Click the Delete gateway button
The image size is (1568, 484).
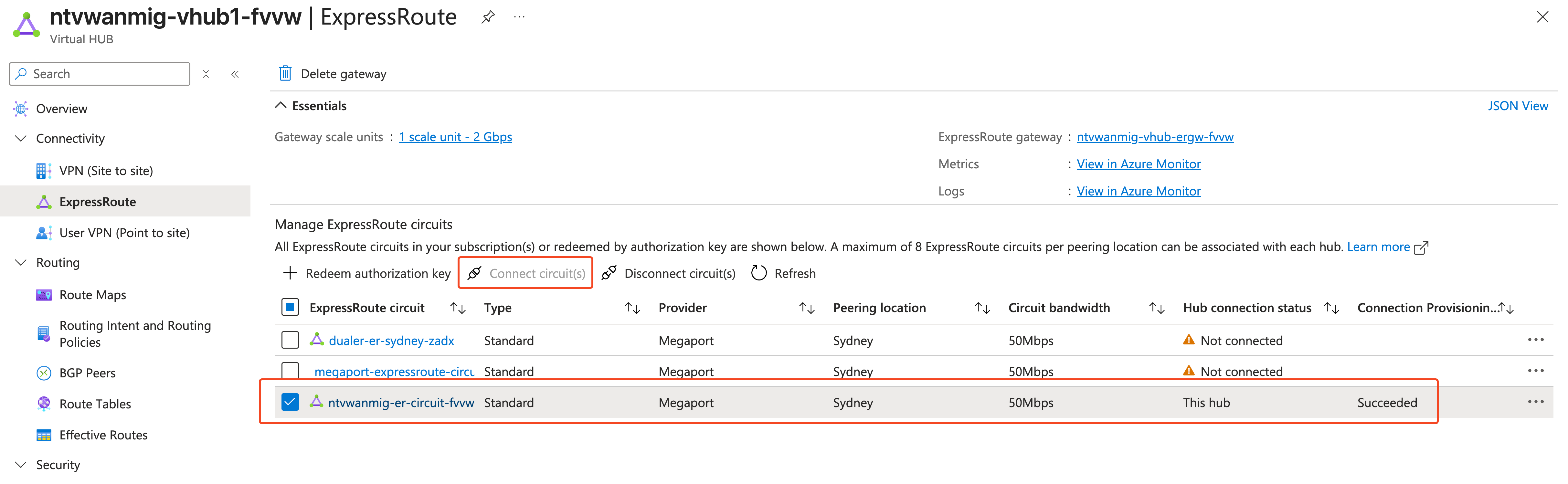pos(332,74)
